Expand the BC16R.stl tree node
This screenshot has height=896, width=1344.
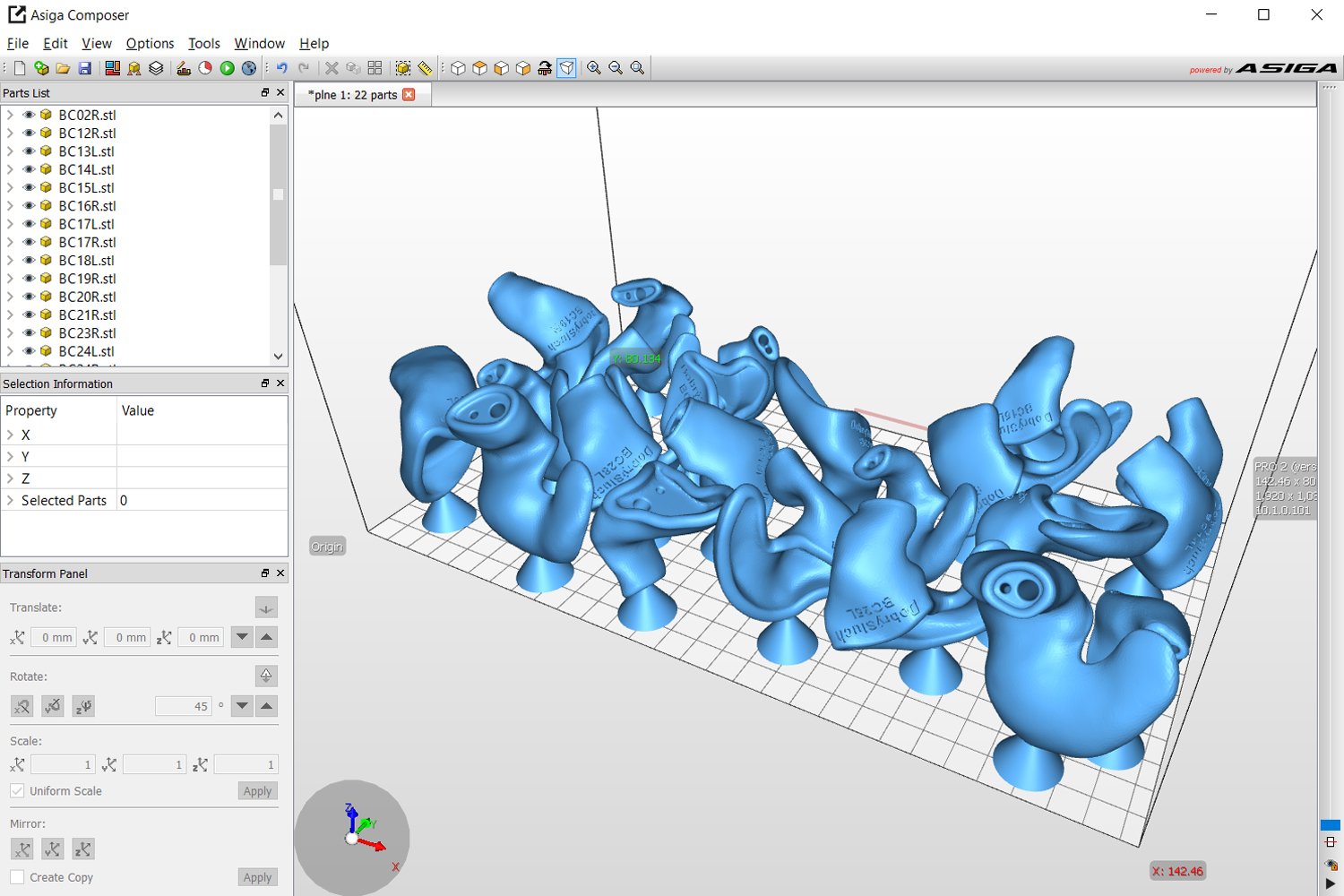click(x=10, y=206)
